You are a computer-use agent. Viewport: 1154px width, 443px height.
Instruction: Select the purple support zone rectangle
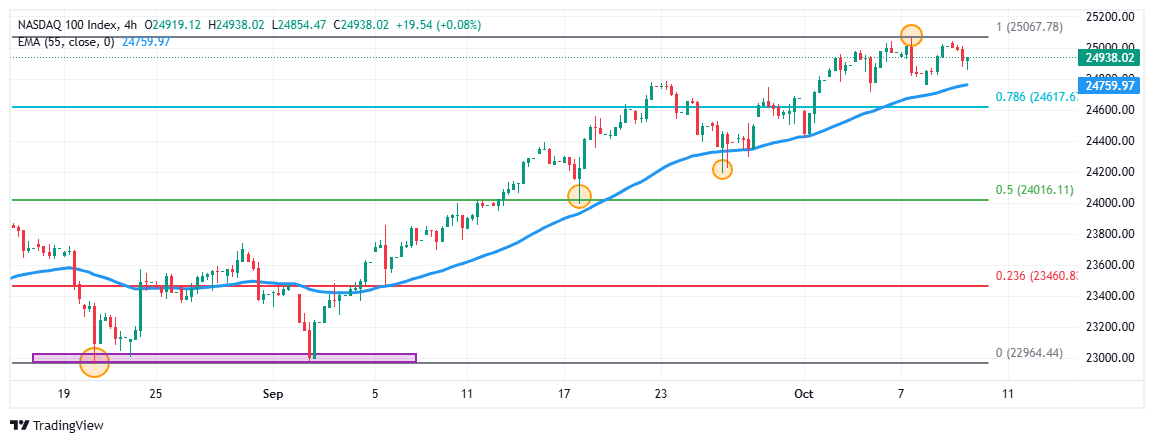223,357
